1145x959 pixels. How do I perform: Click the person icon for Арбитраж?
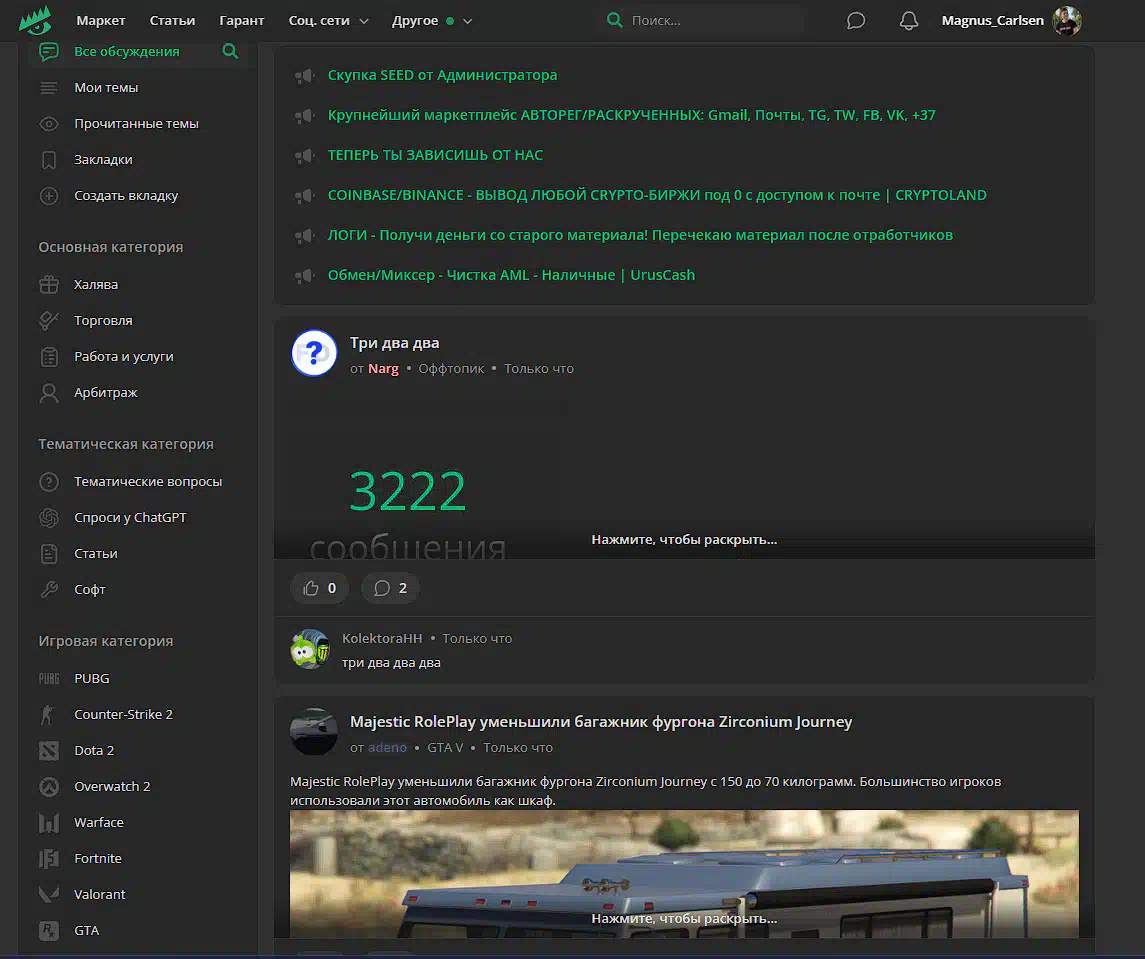point(49,393)
